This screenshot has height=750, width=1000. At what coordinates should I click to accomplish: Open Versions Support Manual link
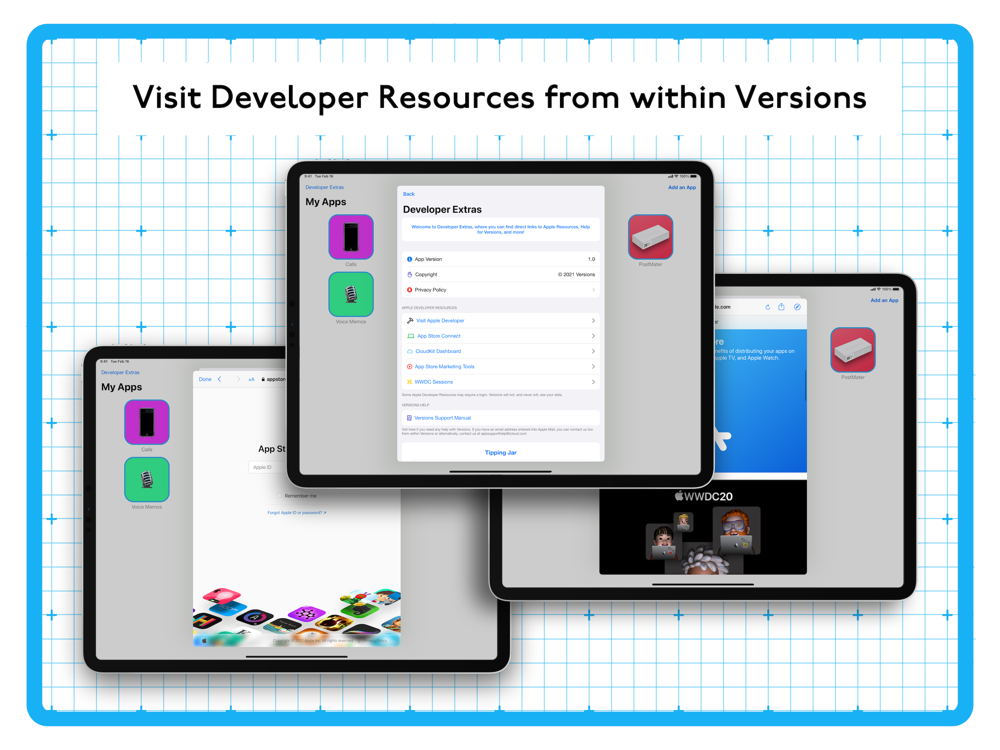click(x=443, y=418)
